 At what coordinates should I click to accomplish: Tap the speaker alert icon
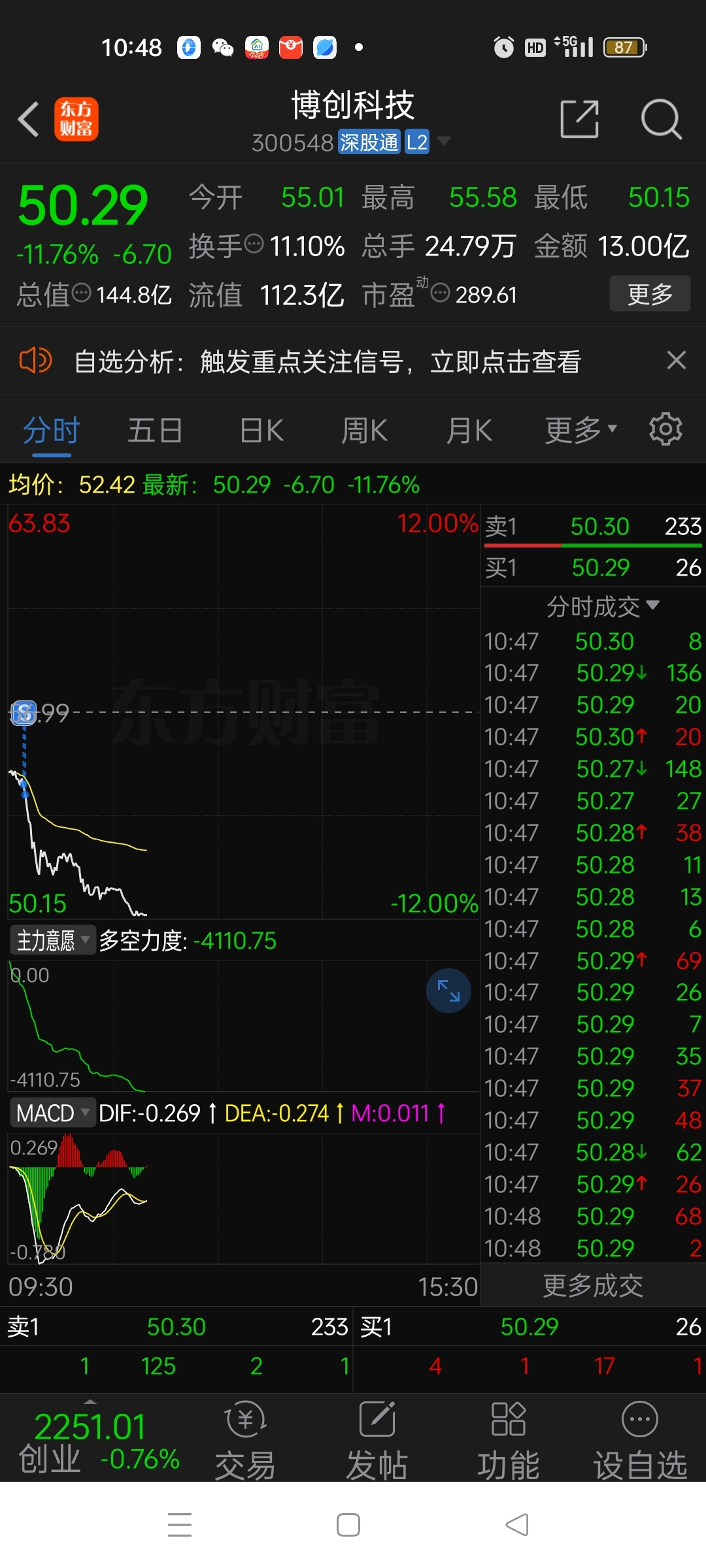point(35,360)
